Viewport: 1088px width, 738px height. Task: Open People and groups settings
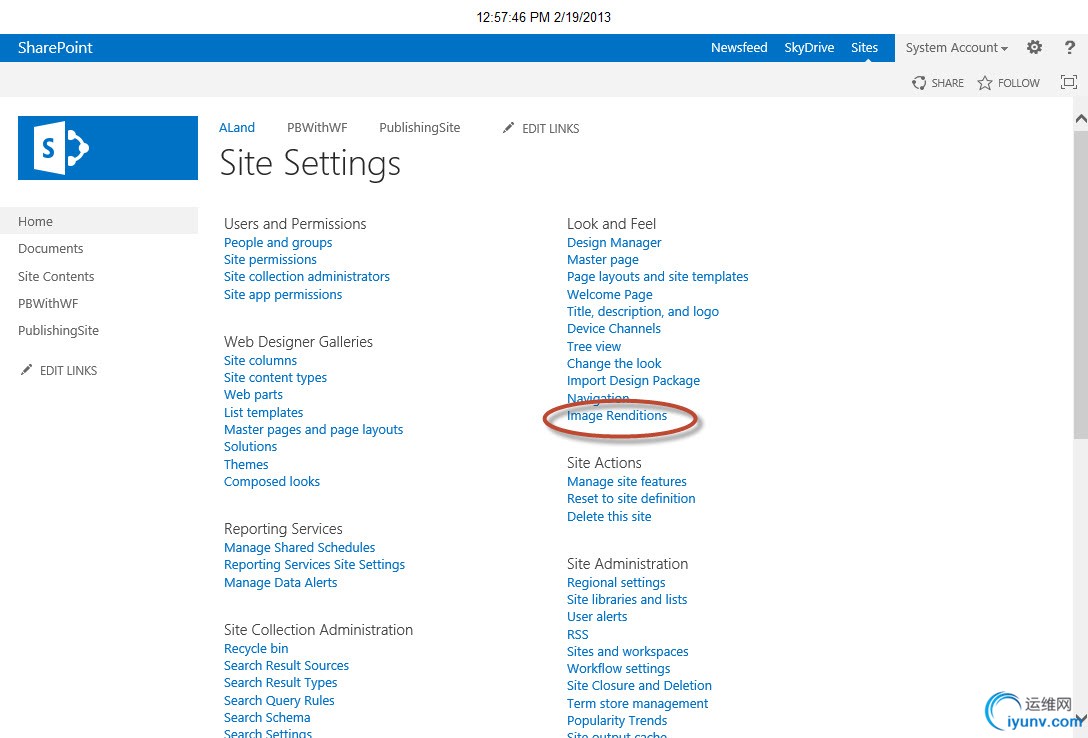point(278,243)
